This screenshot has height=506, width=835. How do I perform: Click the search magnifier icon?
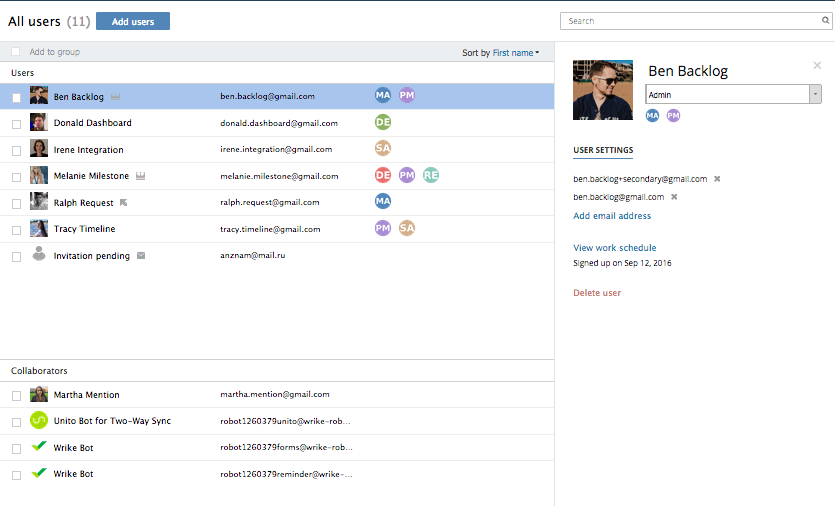[x=825, y=20]
